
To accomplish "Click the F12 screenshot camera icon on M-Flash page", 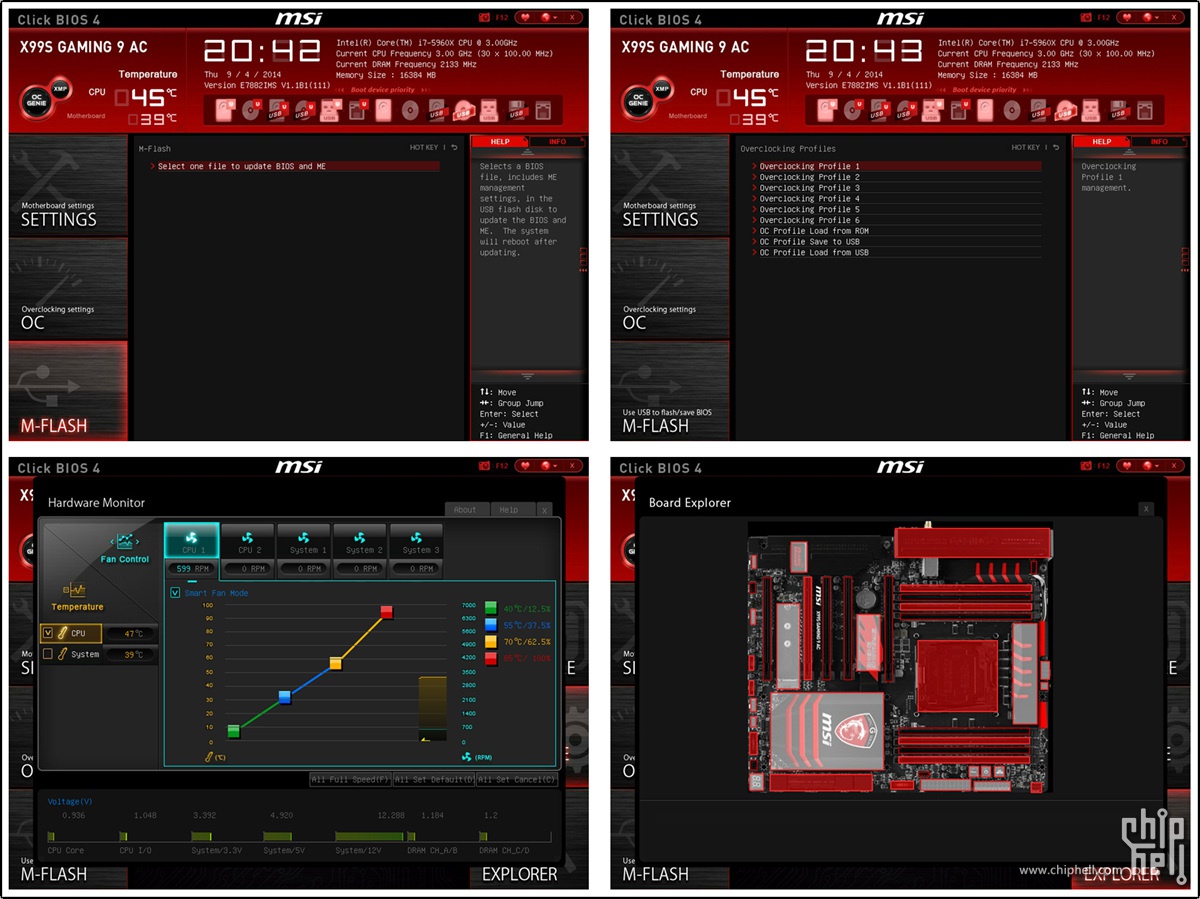I will click(x=485, y=17).
